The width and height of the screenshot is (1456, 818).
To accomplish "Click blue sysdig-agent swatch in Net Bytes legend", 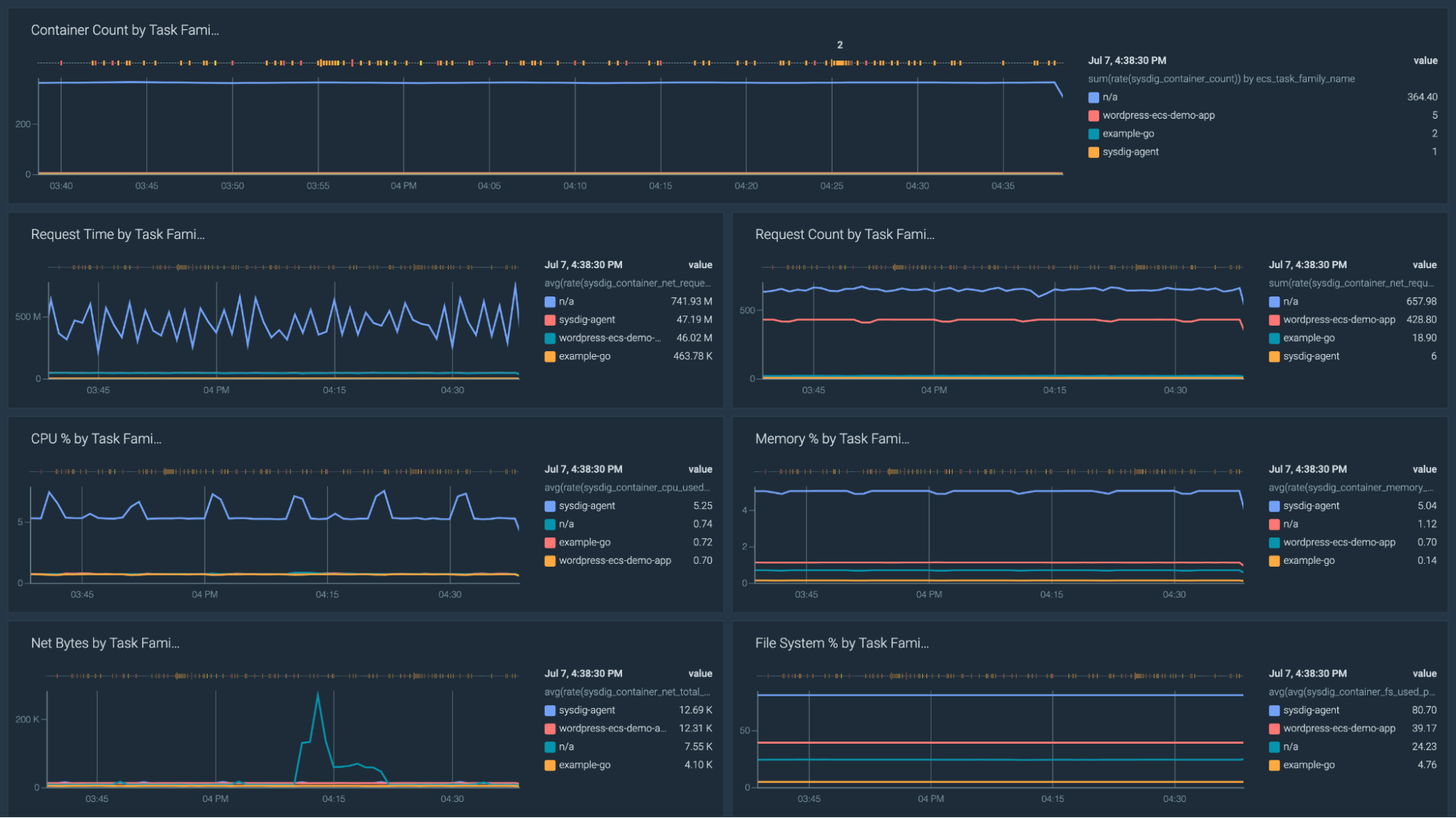I will pyautogui.click(x=550, y=710).
